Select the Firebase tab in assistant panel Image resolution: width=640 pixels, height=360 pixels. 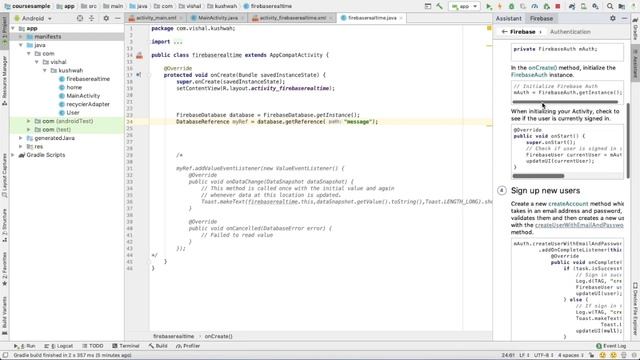[x=541, y=18]
